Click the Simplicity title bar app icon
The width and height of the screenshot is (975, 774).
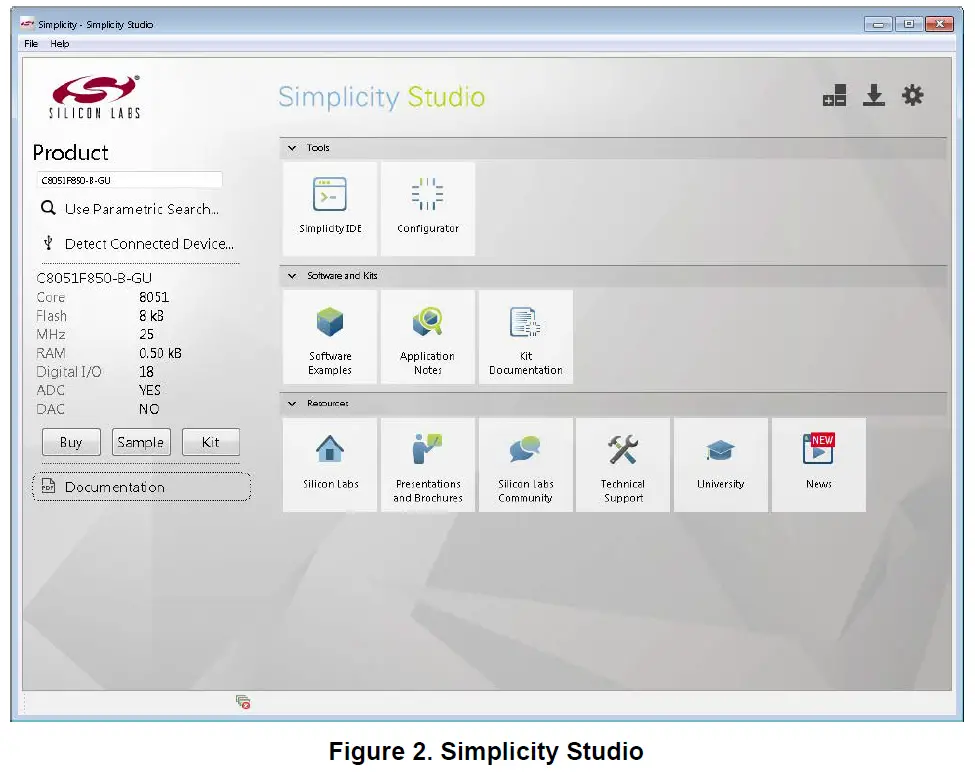(27, 24)
